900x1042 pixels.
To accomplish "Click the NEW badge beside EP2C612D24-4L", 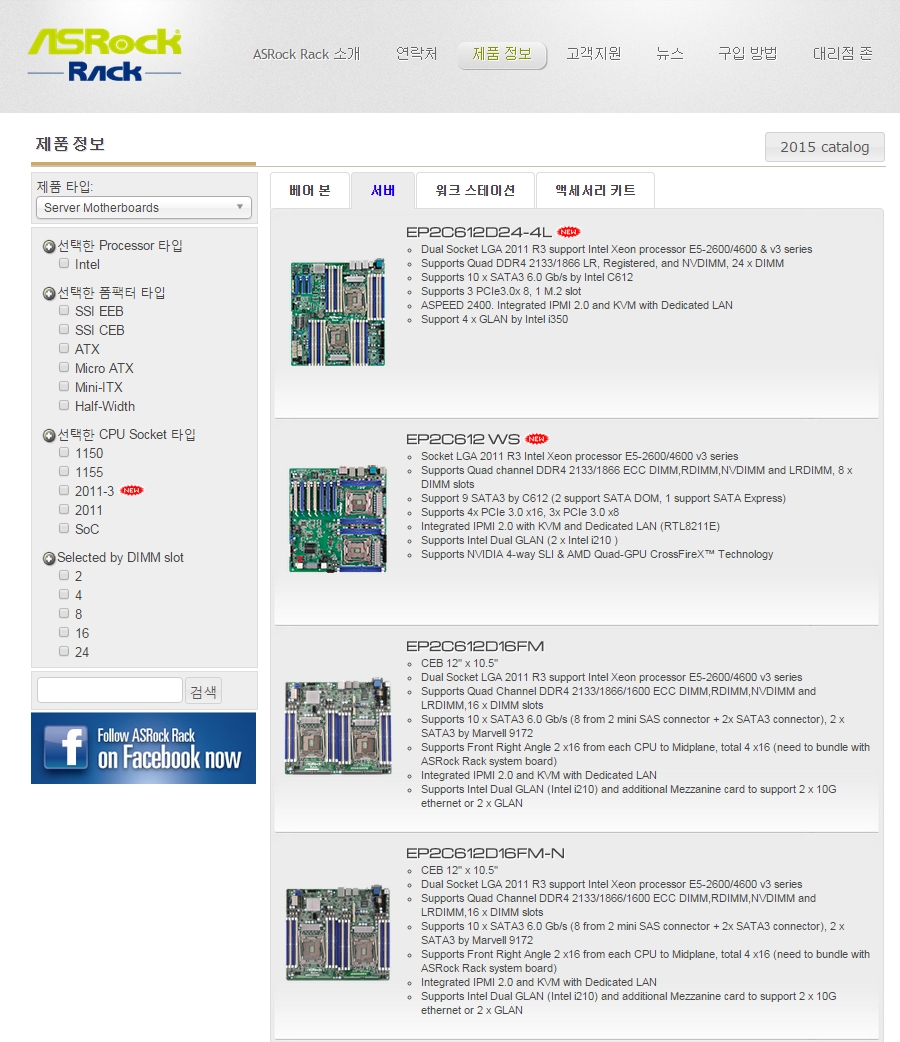I will tap(568, 232).
